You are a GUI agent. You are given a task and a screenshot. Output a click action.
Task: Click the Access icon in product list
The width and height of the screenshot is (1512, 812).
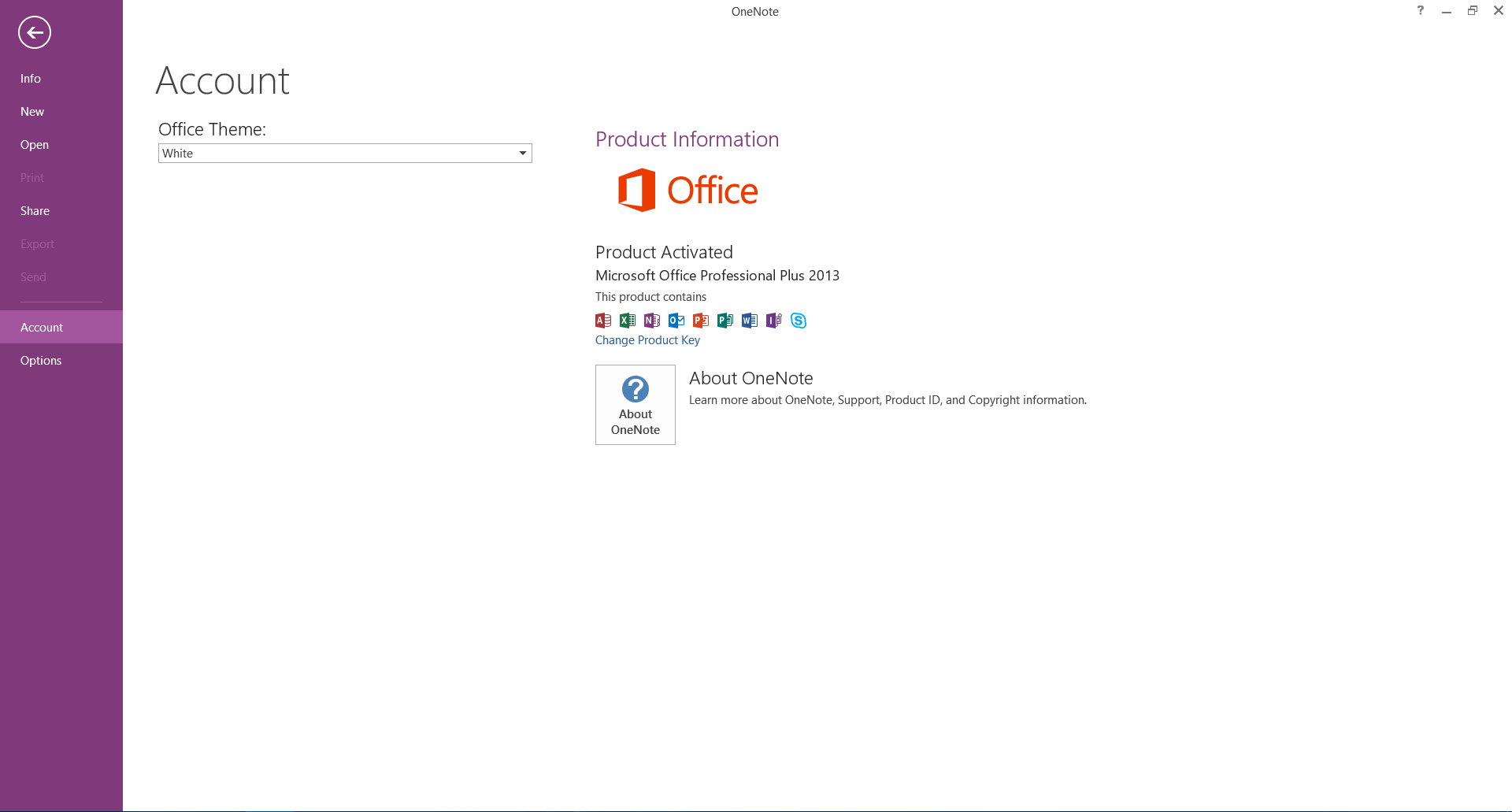[x=603, y=321]
